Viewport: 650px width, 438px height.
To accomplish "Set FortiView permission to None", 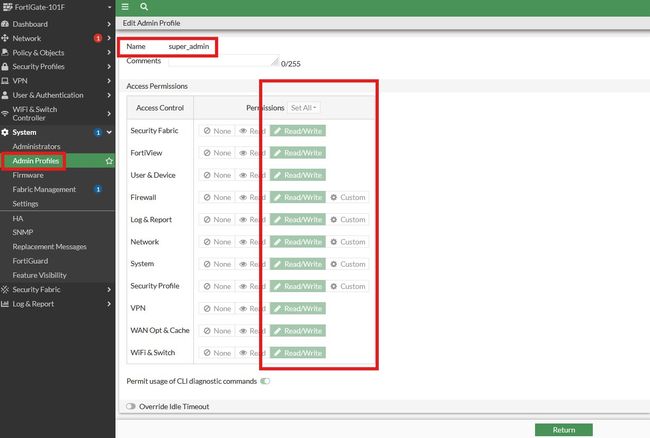I will (x=217, y=153).
